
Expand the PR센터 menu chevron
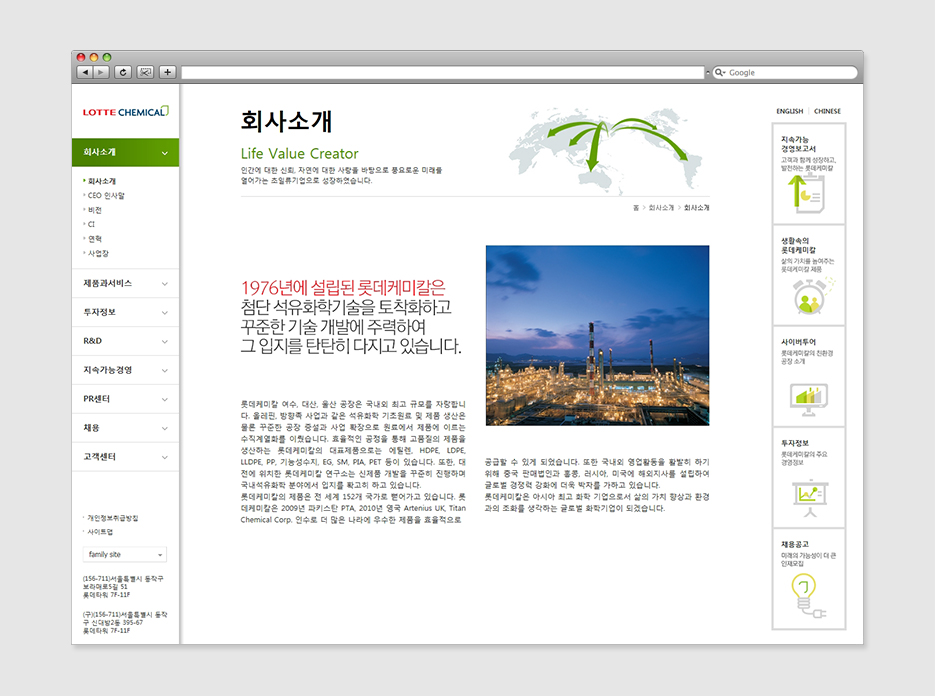(165, 400)
